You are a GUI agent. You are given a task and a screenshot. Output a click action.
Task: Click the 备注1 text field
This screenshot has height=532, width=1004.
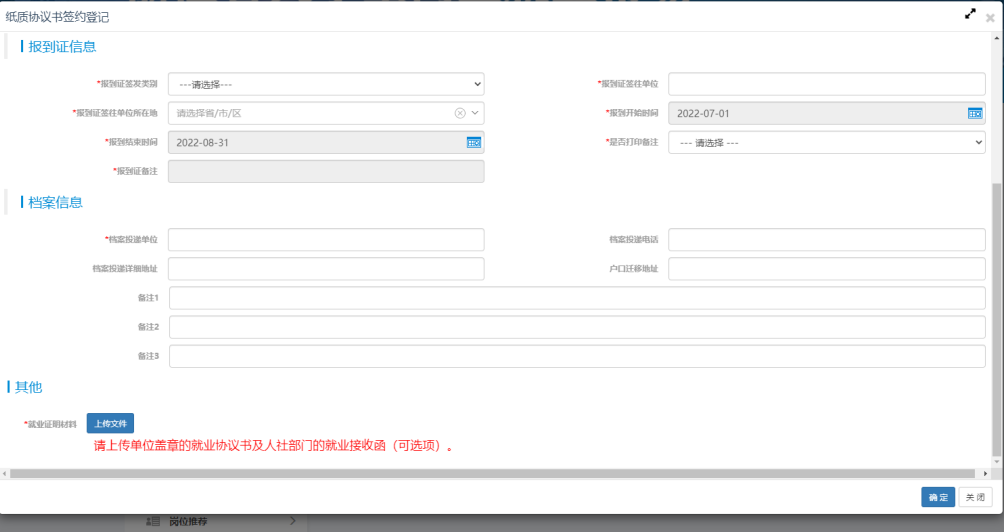point(577,298)
